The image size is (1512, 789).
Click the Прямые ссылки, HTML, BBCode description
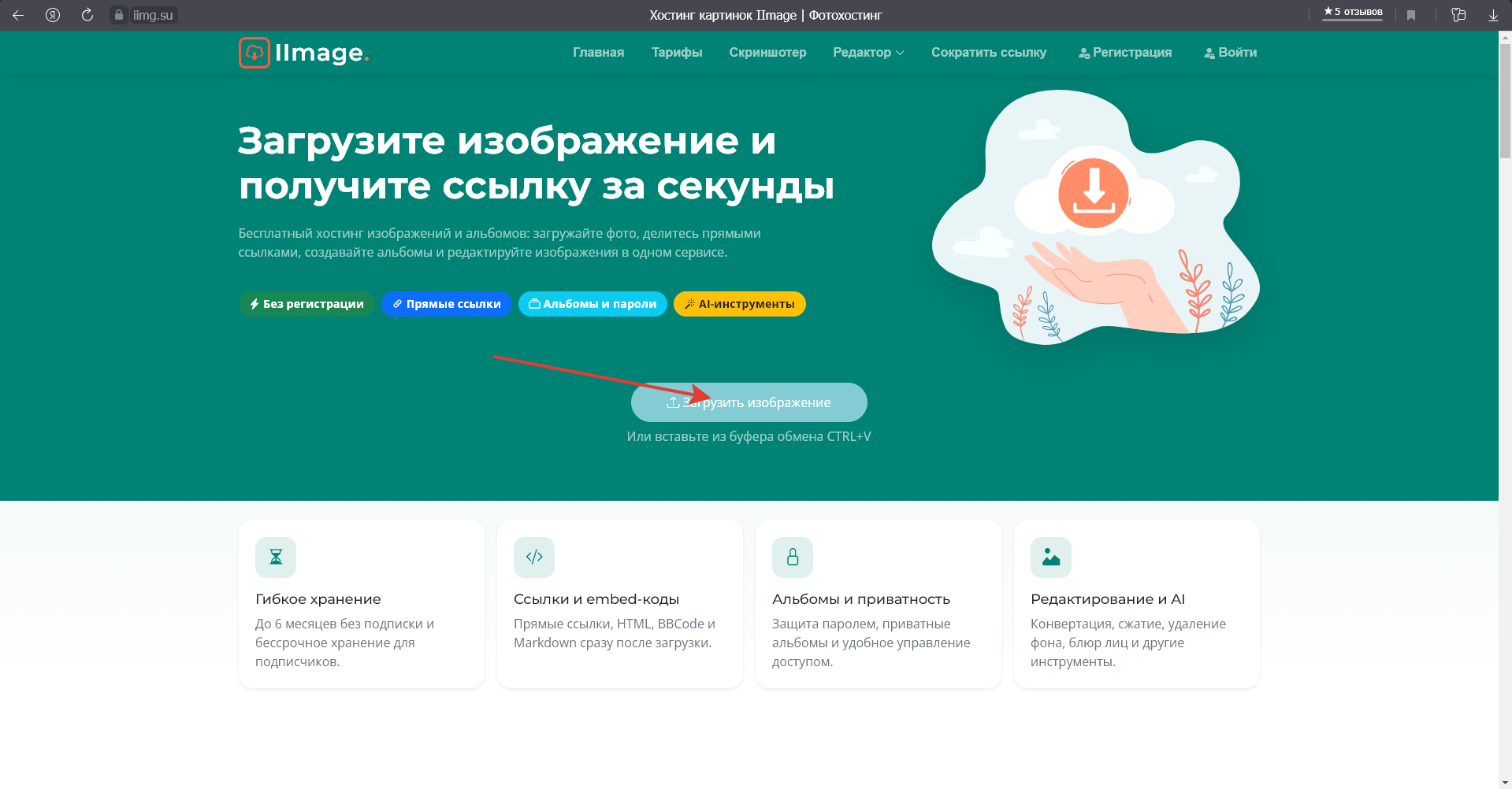point(615,633)
